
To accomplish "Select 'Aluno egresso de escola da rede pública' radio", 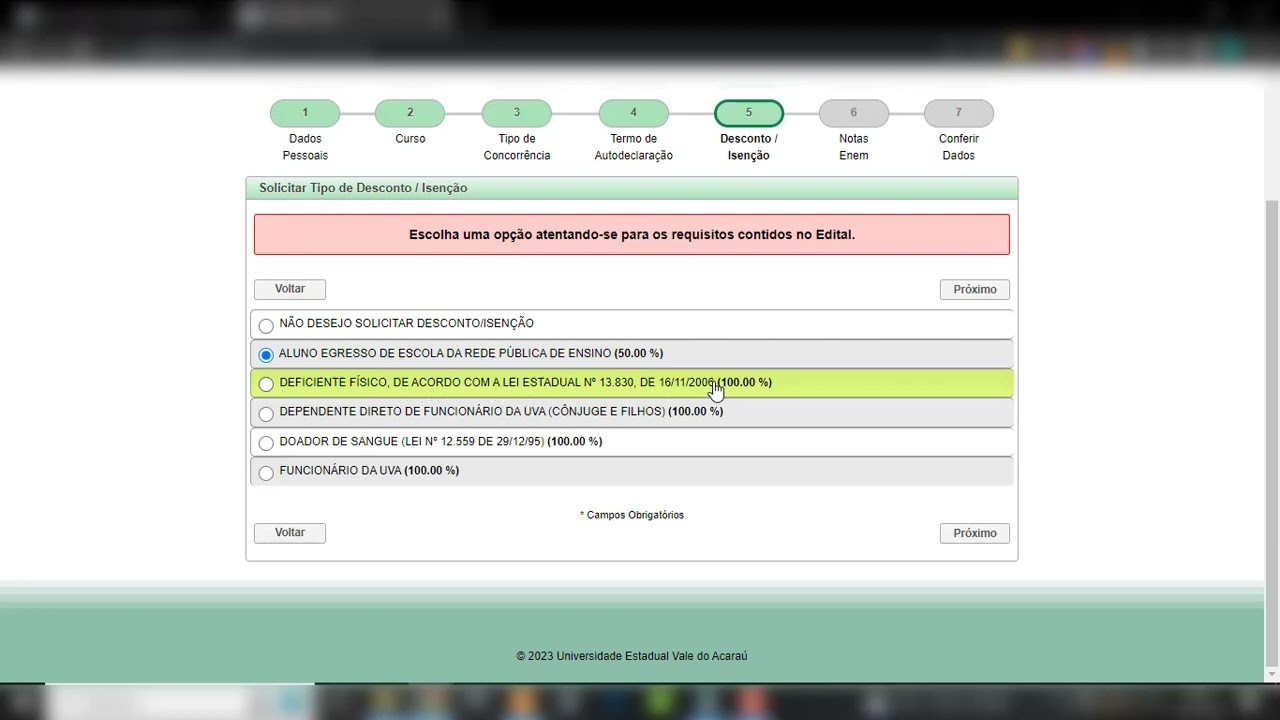I will (266, 355).
